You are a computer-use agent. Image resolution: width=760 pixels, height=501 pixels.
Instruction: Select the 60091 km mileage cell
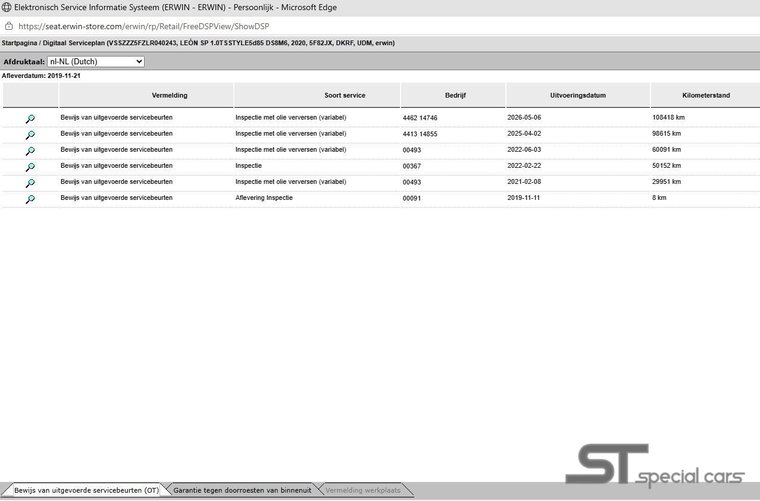666,149
